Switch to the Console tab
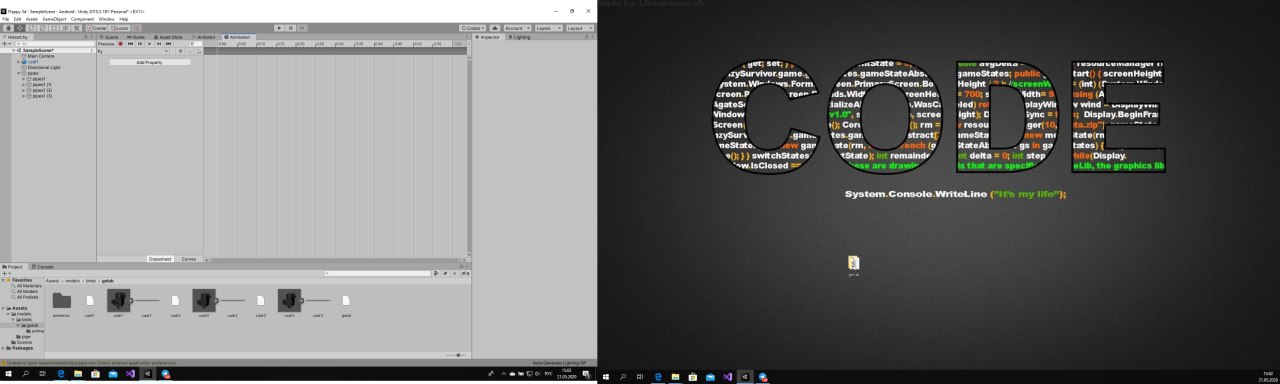1280x384 pixels. coord(43,267)
